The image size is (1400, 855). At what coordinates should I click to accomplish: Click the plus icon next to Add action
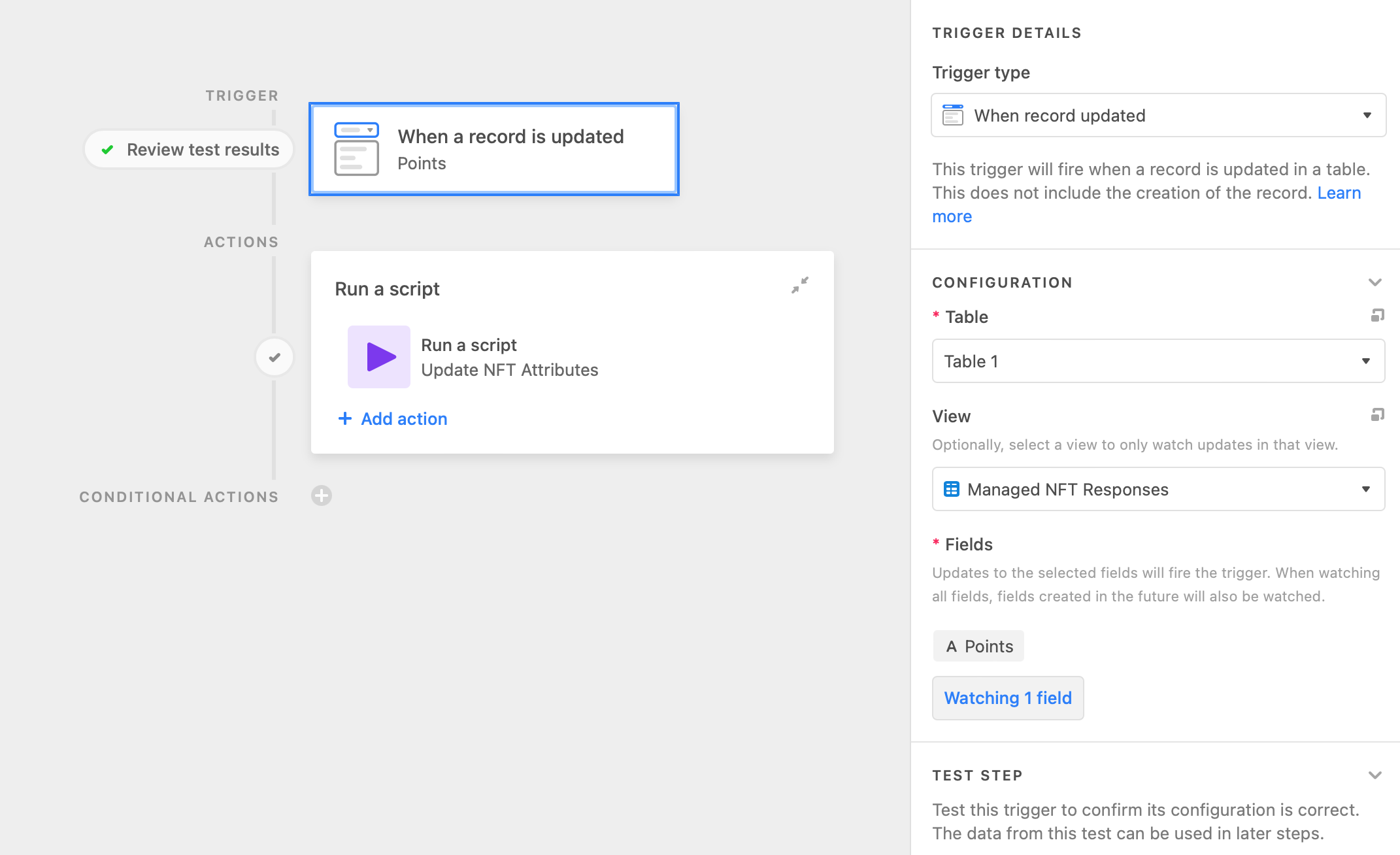345,419
